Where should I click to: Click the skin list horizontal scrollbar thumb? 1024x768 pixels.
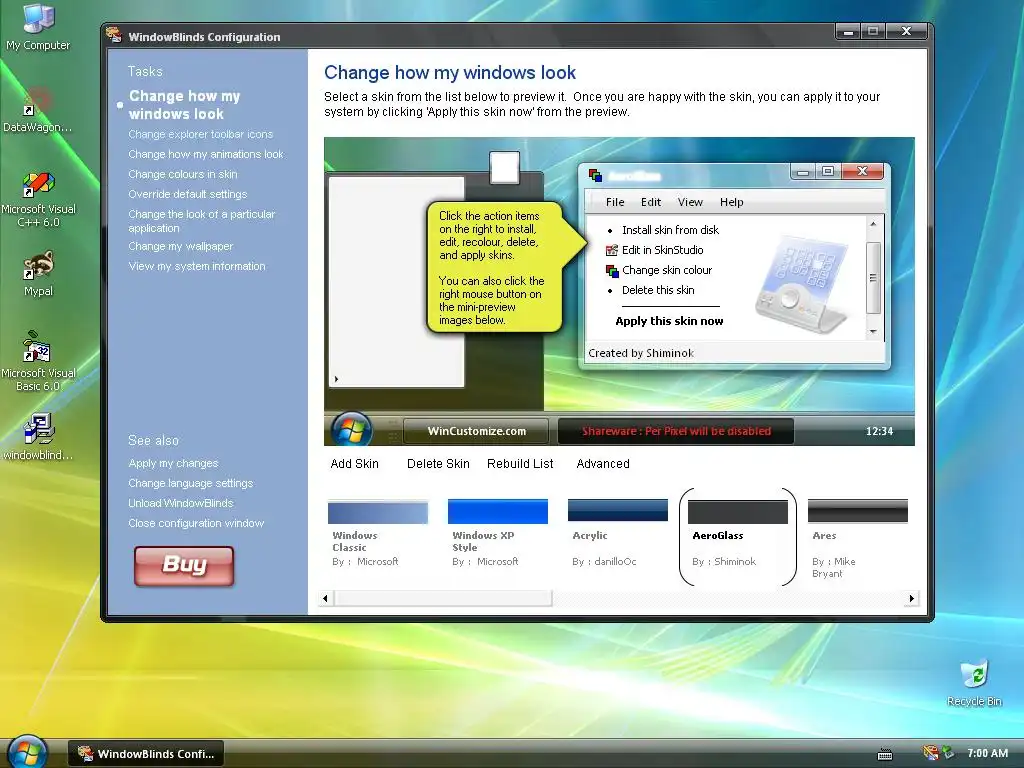[443, 598]
